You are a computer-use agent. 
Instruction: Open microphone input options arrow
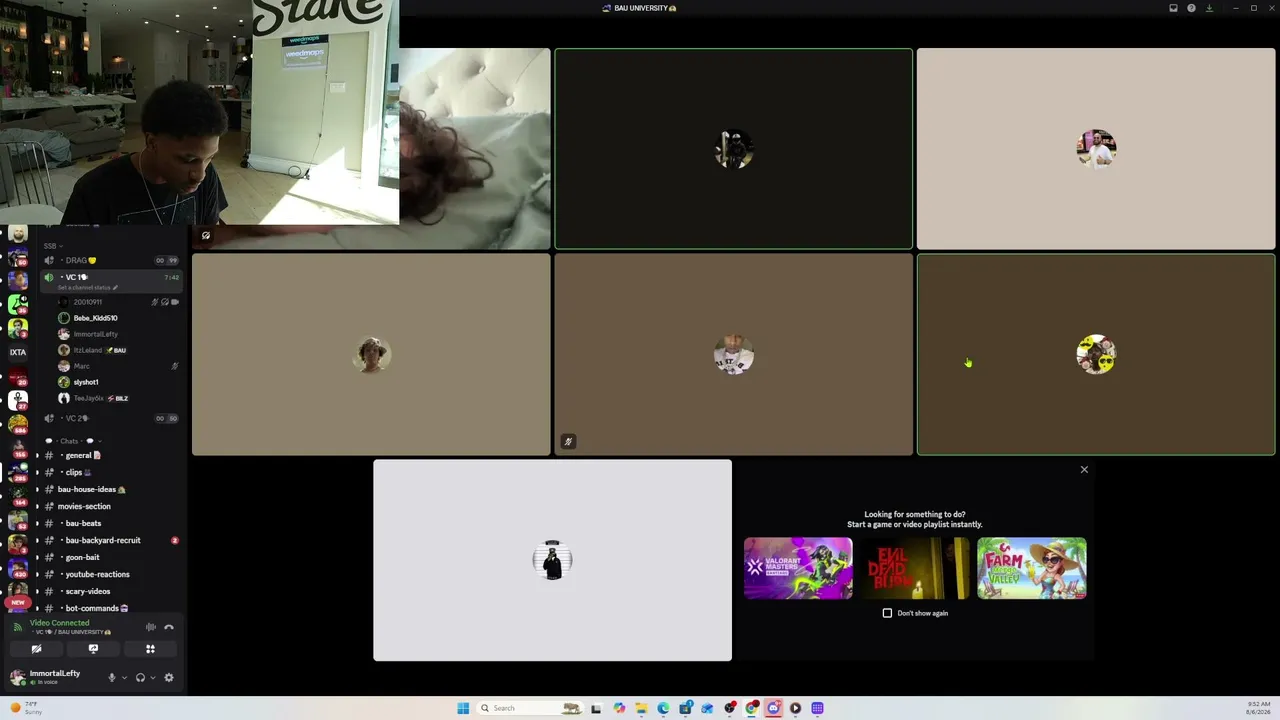click(x=124, y=677)
